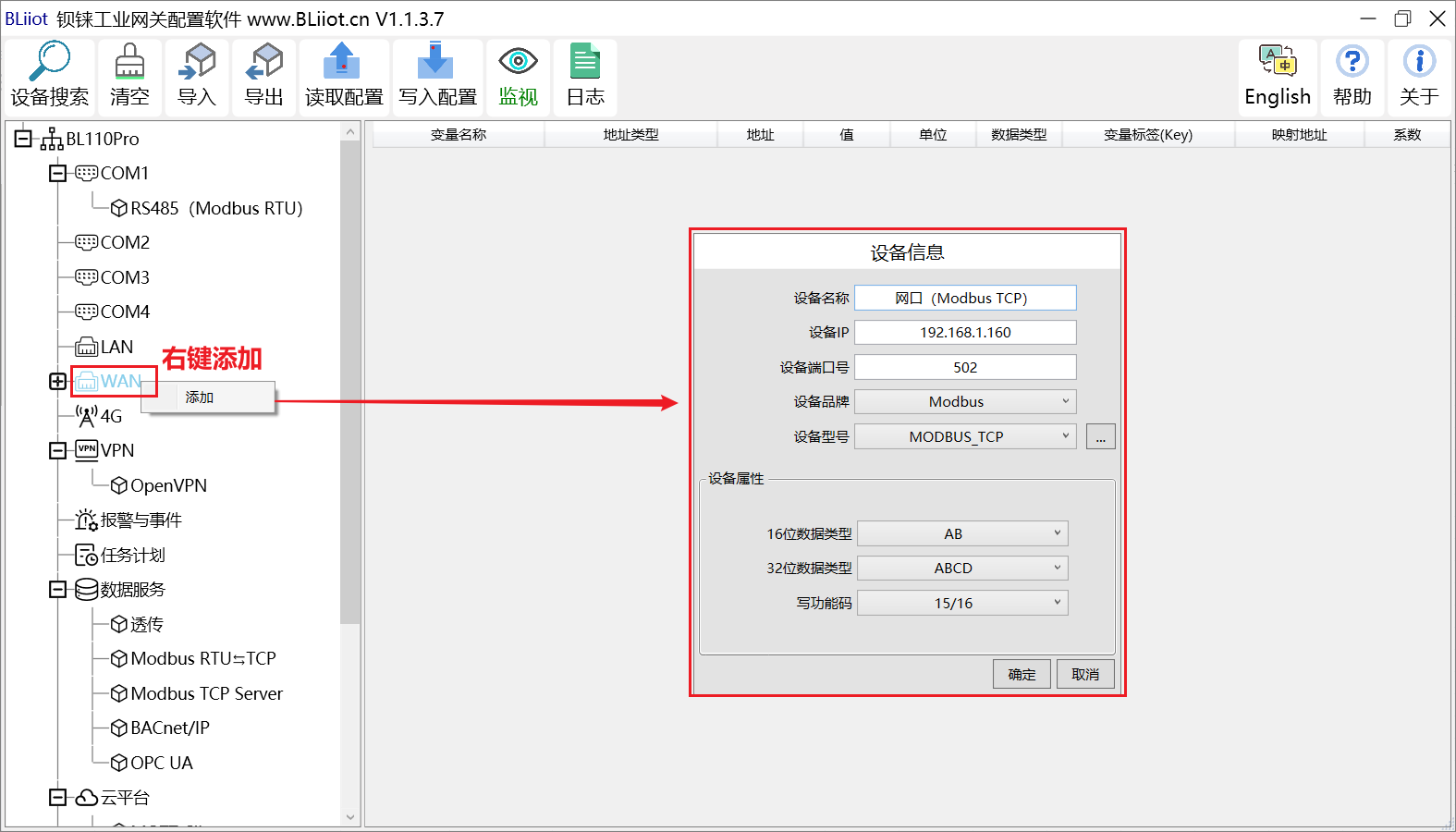This screenshot has width=1456, height=832.
Task: Select the 报警与事件 alarm icon
Action: (x=86, y=520)
